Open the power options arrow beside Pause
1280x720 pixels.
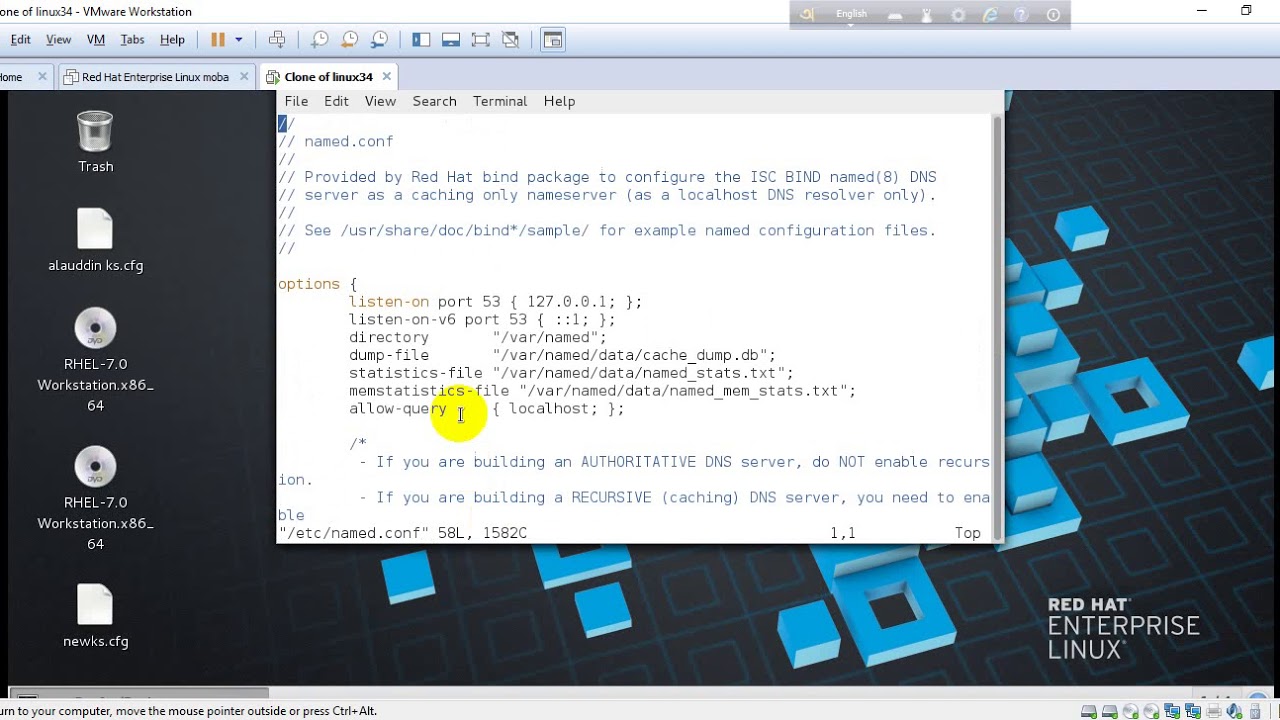(239, 40)
